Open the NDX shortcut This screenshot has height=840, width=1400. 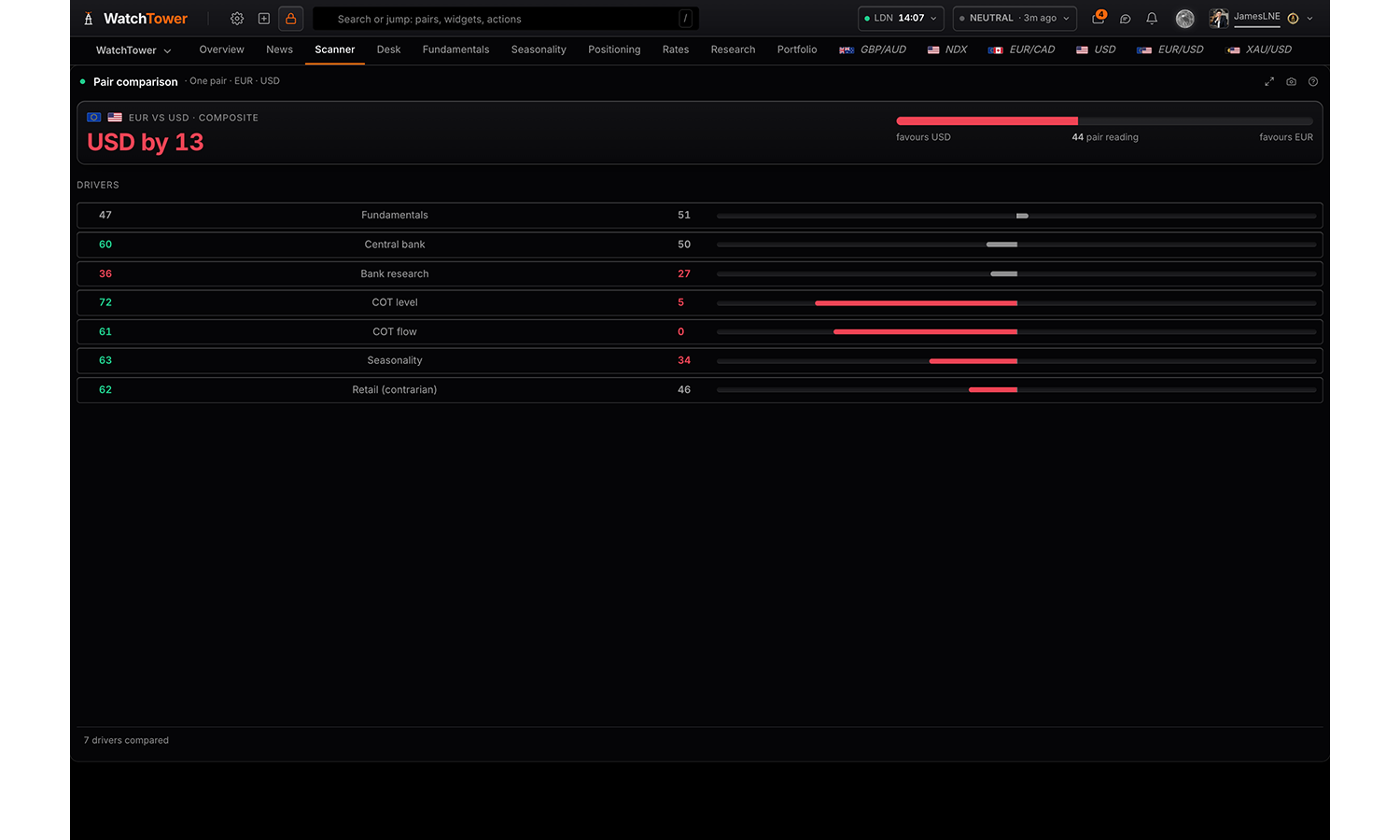[947, 49]
